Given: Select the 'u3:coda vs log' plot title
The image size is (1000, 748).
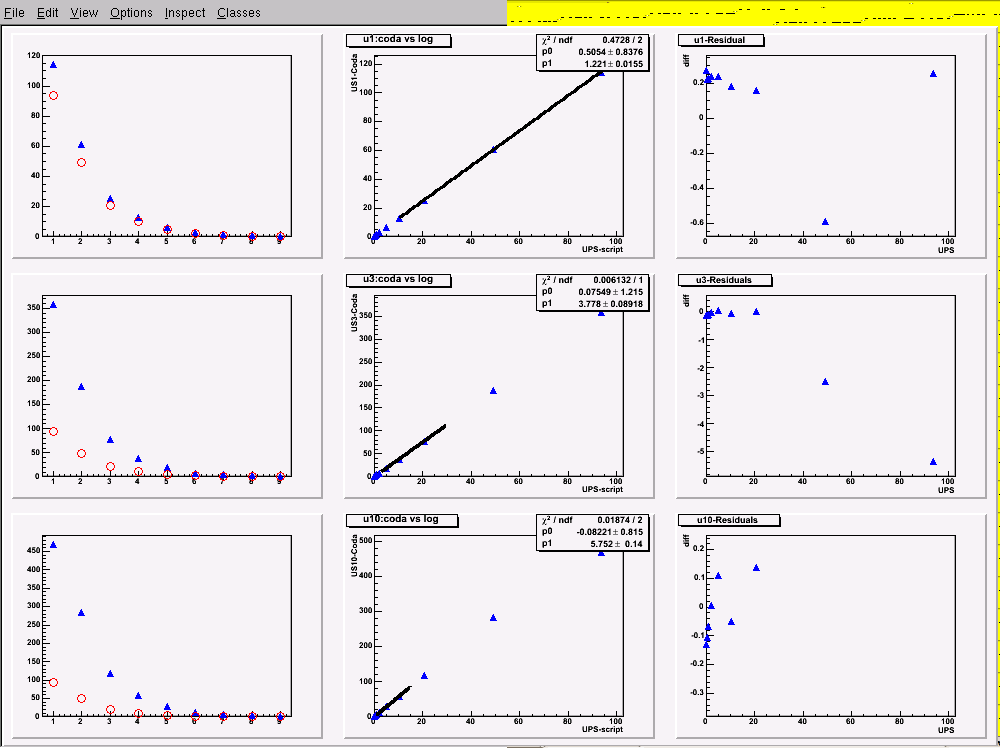Looking at the screenshot, I should [x=398, y=279].
